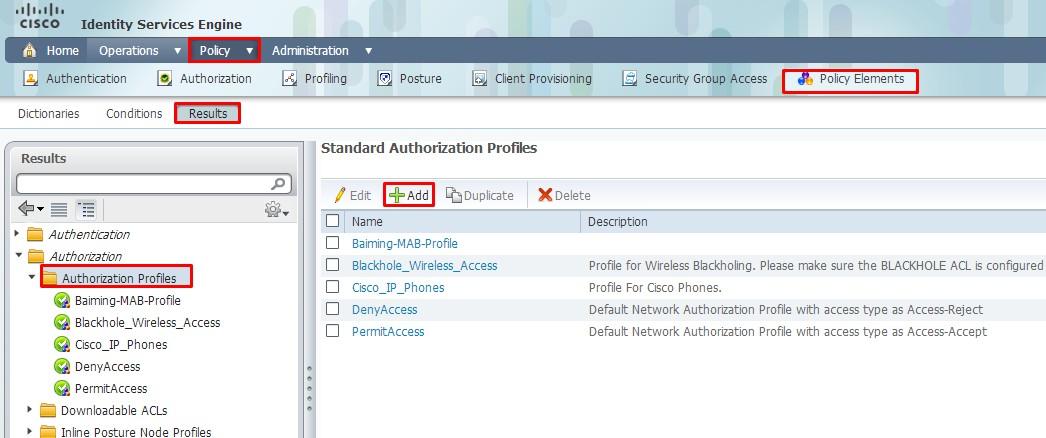
Task: Check the Cisco_IP_Phones row checkbox
Action: (x=333, y=287)
